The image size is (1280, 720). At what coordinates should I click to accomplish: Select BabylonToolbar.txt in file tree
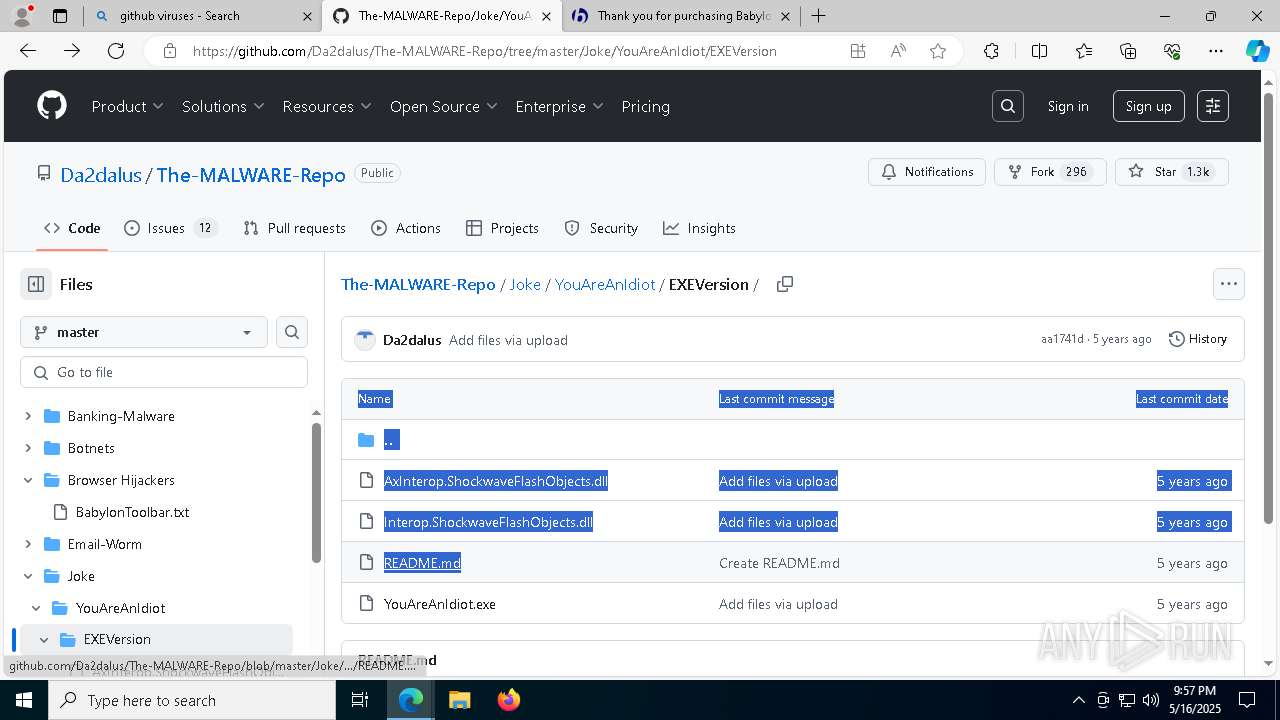(133, 512)
